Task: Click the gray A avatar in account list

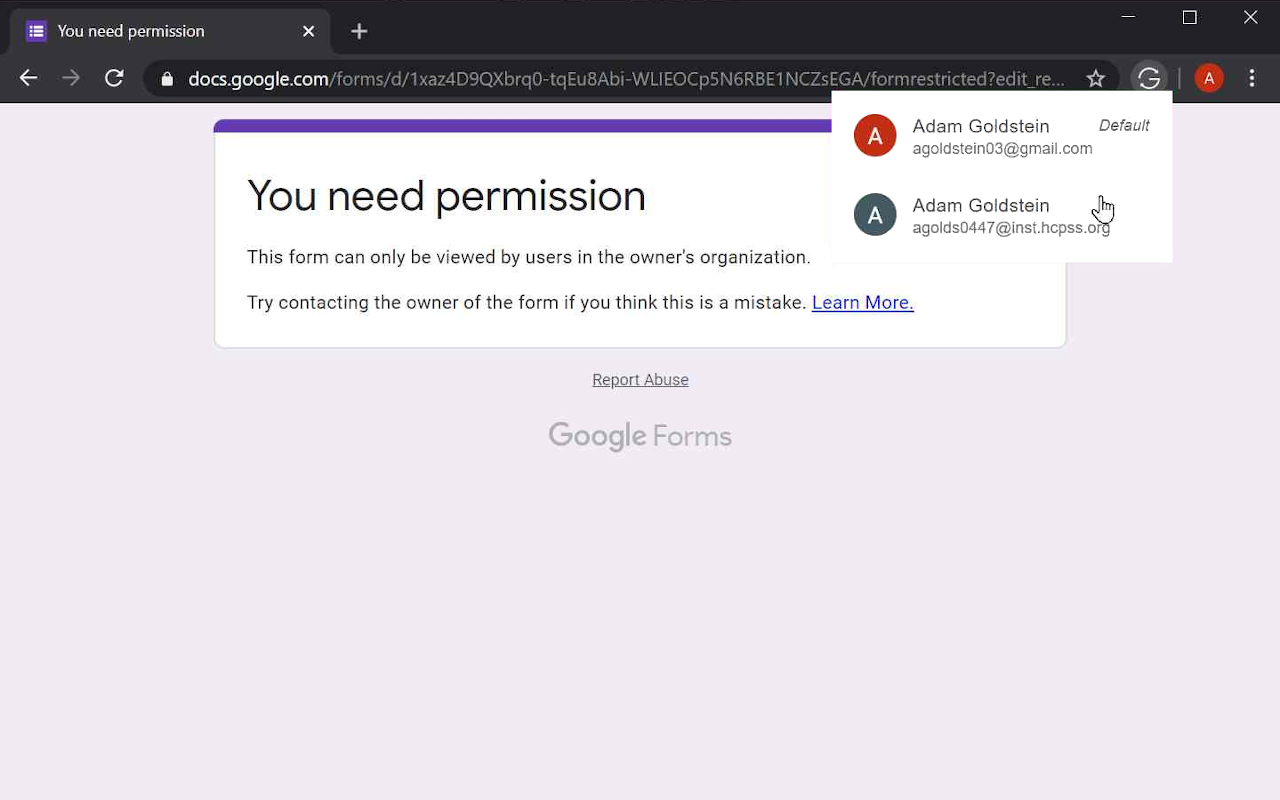Action: pos(875,215)
